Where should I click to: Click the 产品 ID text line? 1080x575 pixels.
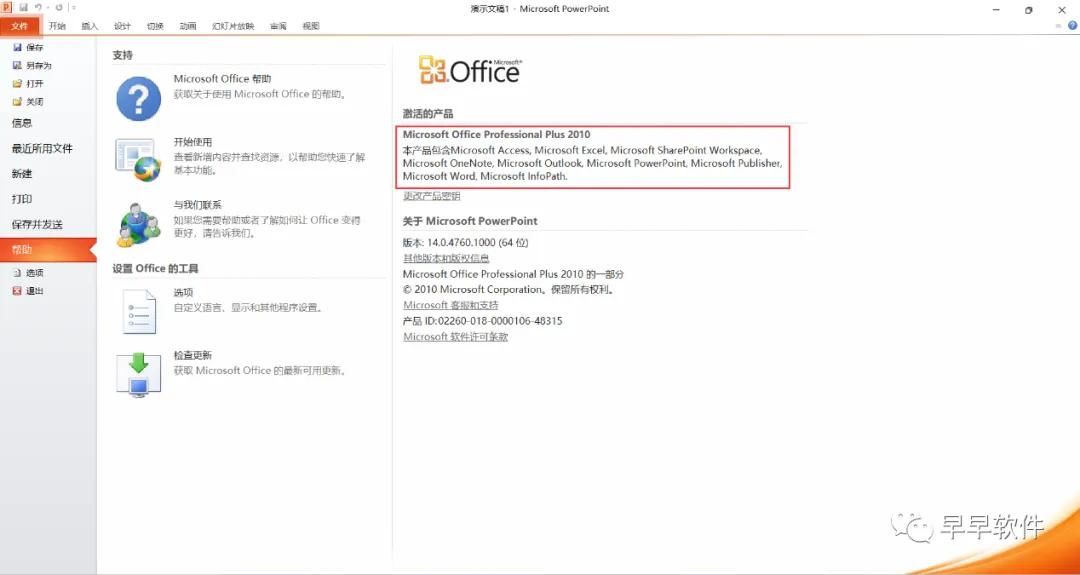pos(483,321)
